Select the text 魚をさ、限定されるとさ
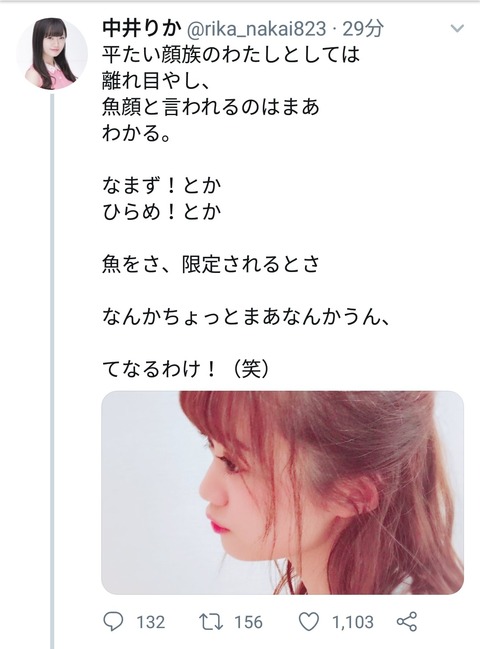480x649 pixels. pyautogui.click(x=211, y=265)
